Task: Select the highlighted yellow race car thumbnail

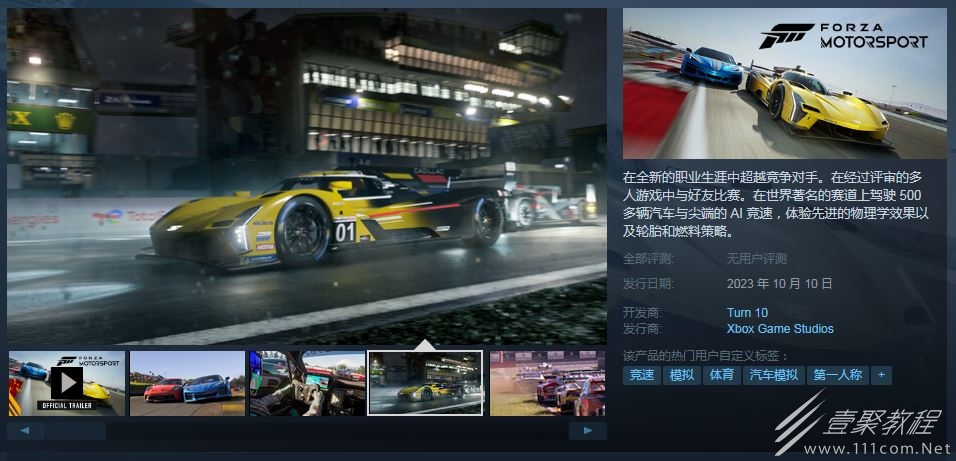Action: point(425,383)
